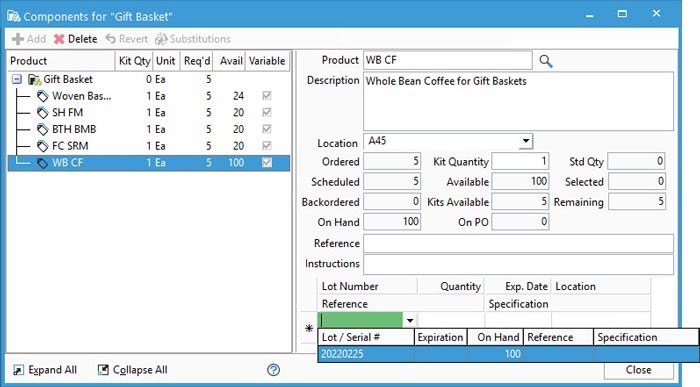This screenshot has height=387, width=700.
Task: Click the new row asterisk marker
Action: [x=309, y=329]
